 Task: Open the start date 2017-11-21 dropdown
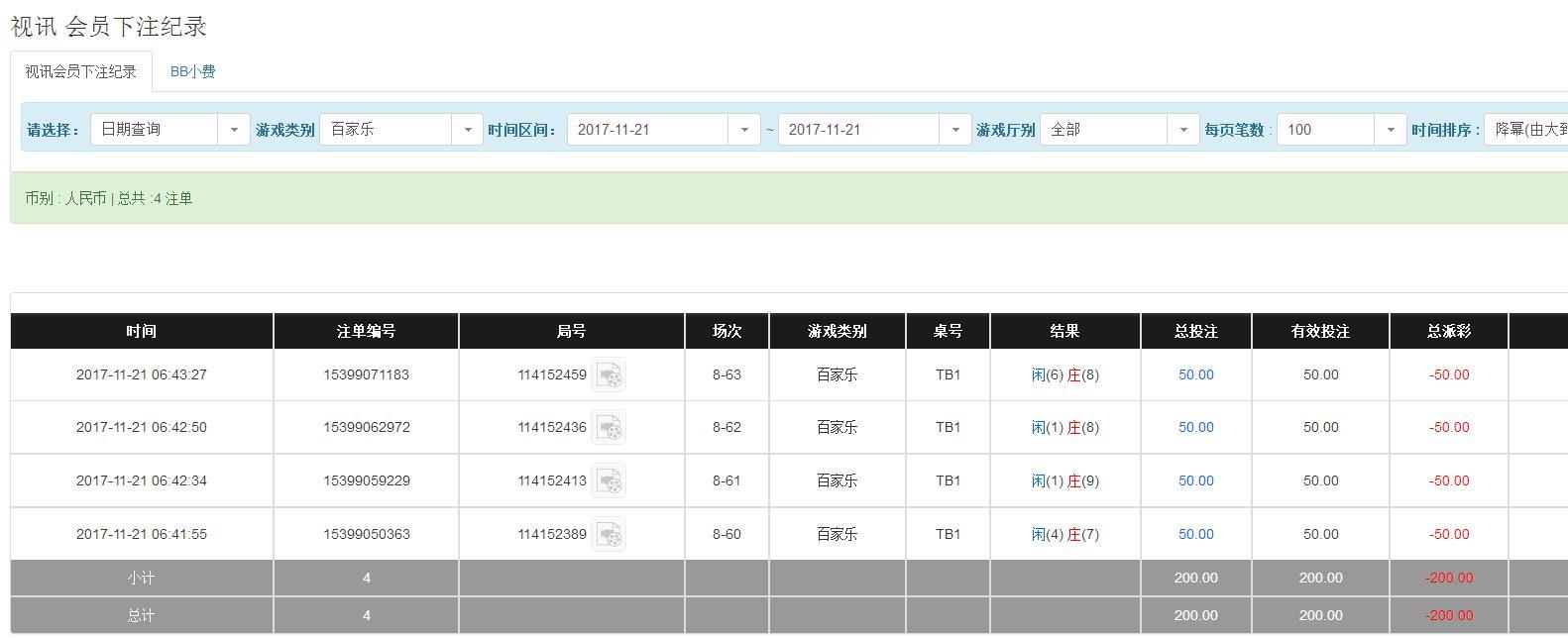point(663,130)
